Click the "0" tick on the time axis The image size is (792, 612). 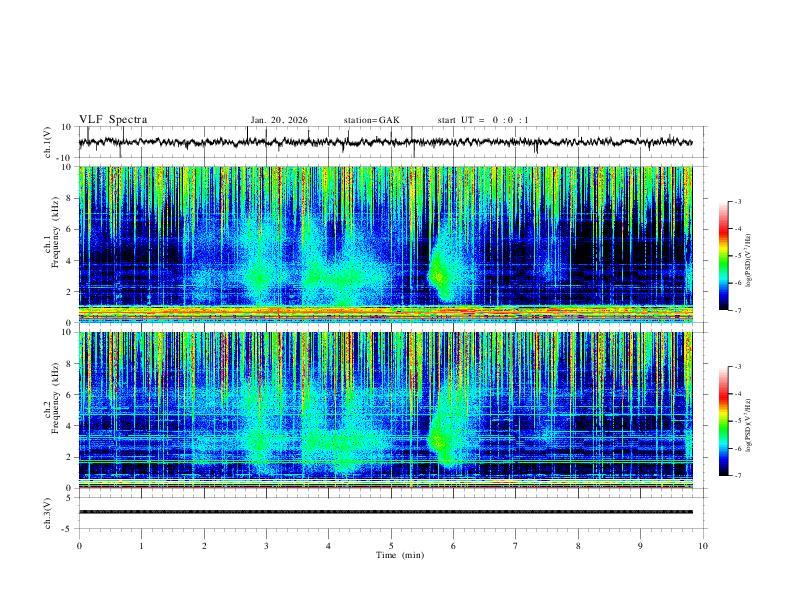coord(79,546)
